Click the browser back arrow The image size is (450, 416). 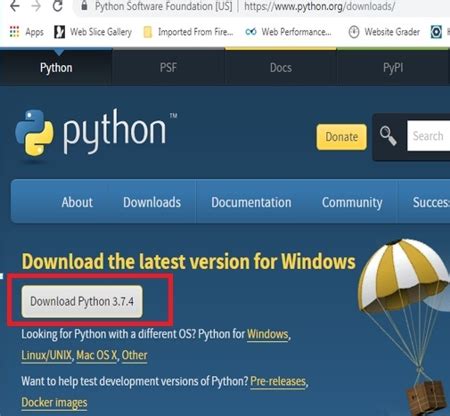(x=15, y=6)
